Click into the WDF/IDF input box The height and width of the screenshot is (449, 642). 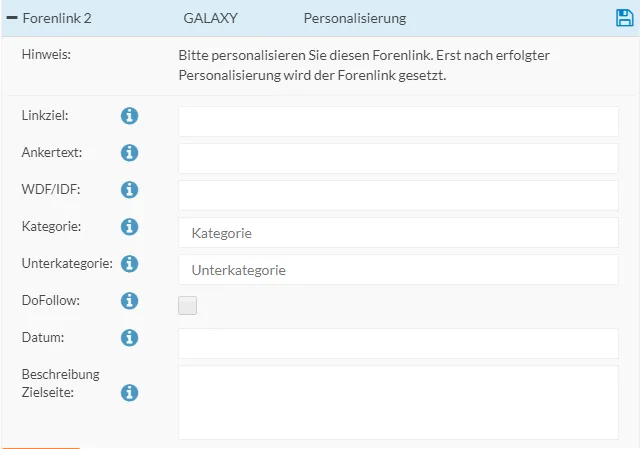[398, 195]
